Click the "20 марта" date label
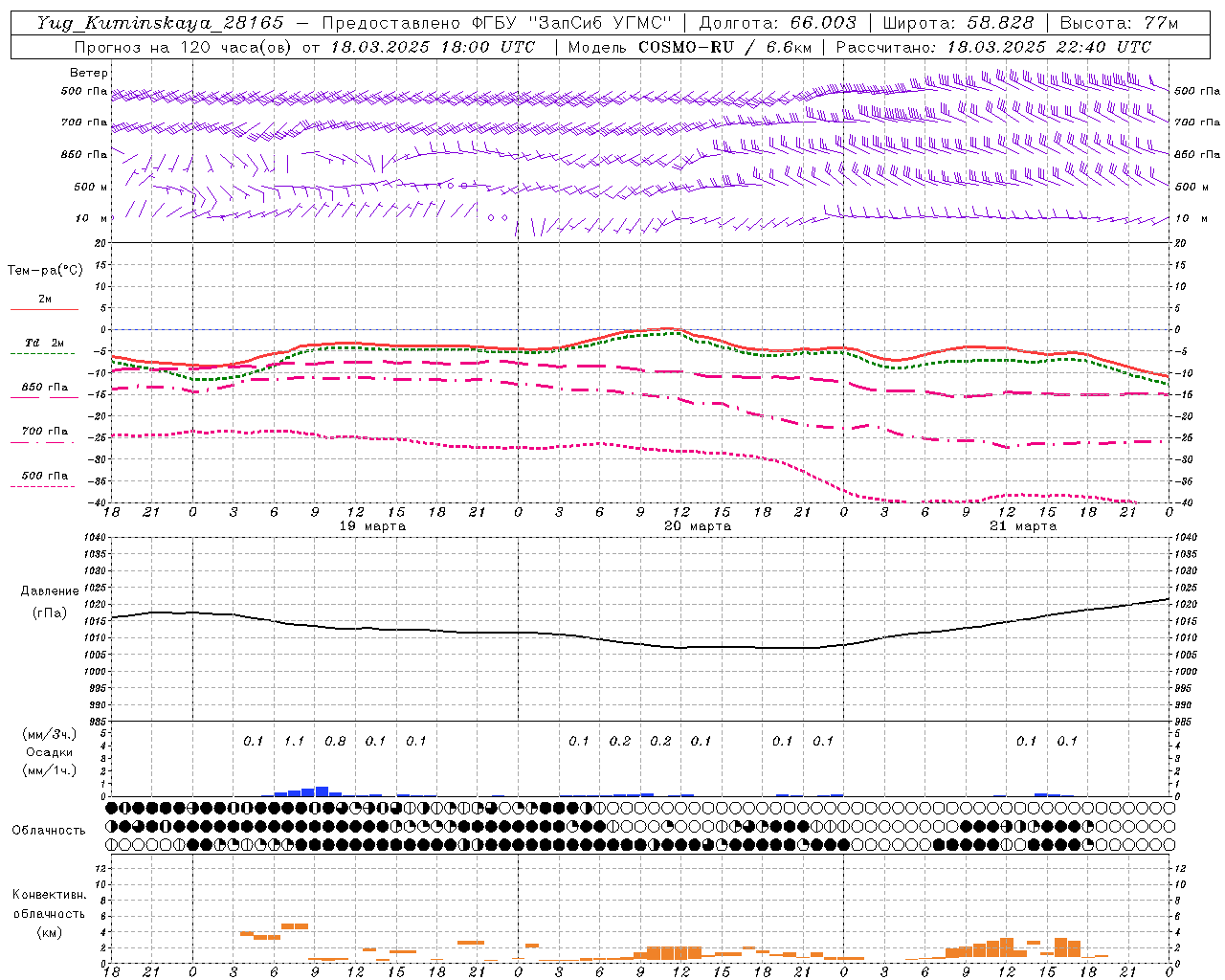The width and height of the screenshot is (1225, 980). (x=699, y=526)
